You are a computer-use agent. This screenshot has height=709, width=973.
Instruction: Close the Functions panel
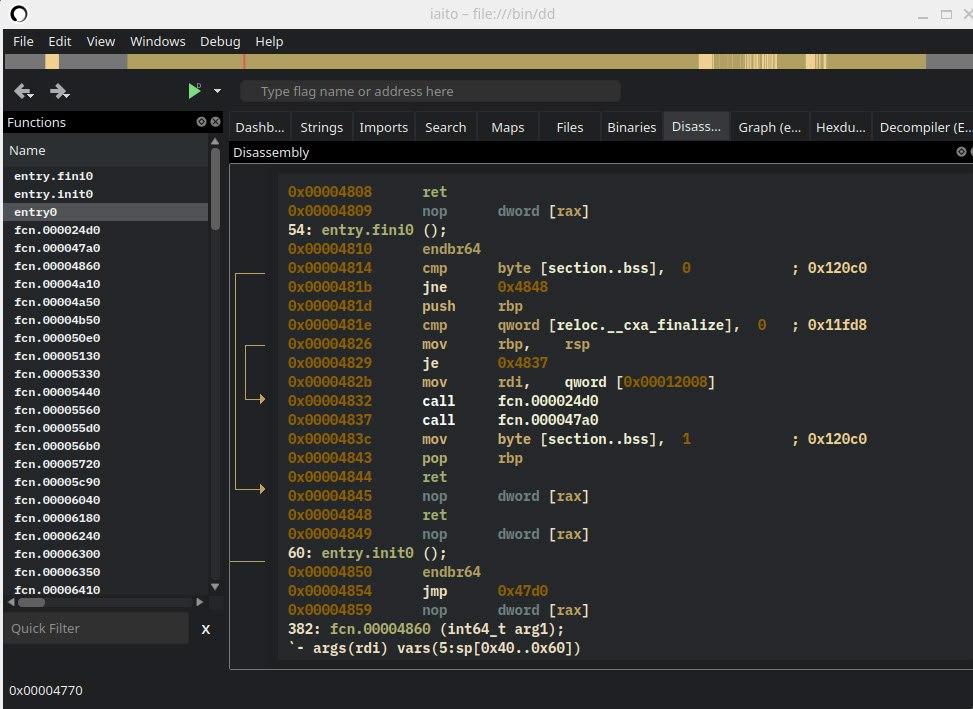click(x=215, y=122)
